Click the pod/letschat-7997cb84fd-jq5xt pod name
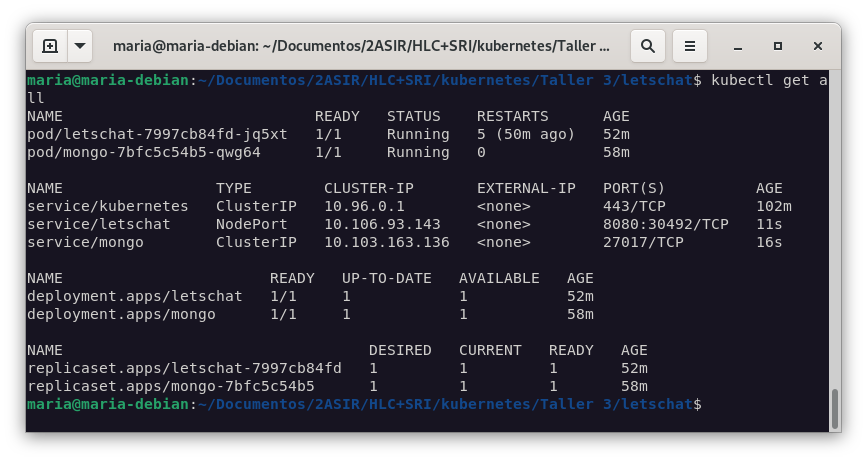Screen dimensions: 867x461 [157, 134]
